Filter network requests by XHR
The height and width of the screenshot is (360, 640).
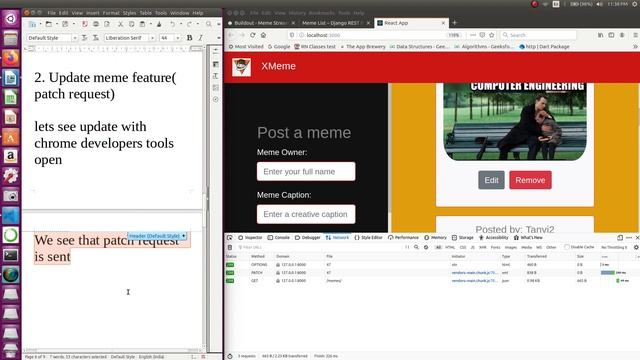click(482, 247)
